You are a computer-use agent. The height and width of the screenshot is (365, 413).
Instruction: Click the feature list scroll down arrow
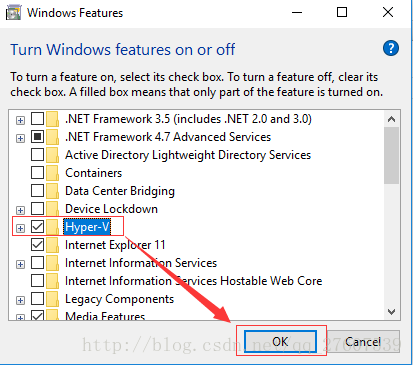391,312
